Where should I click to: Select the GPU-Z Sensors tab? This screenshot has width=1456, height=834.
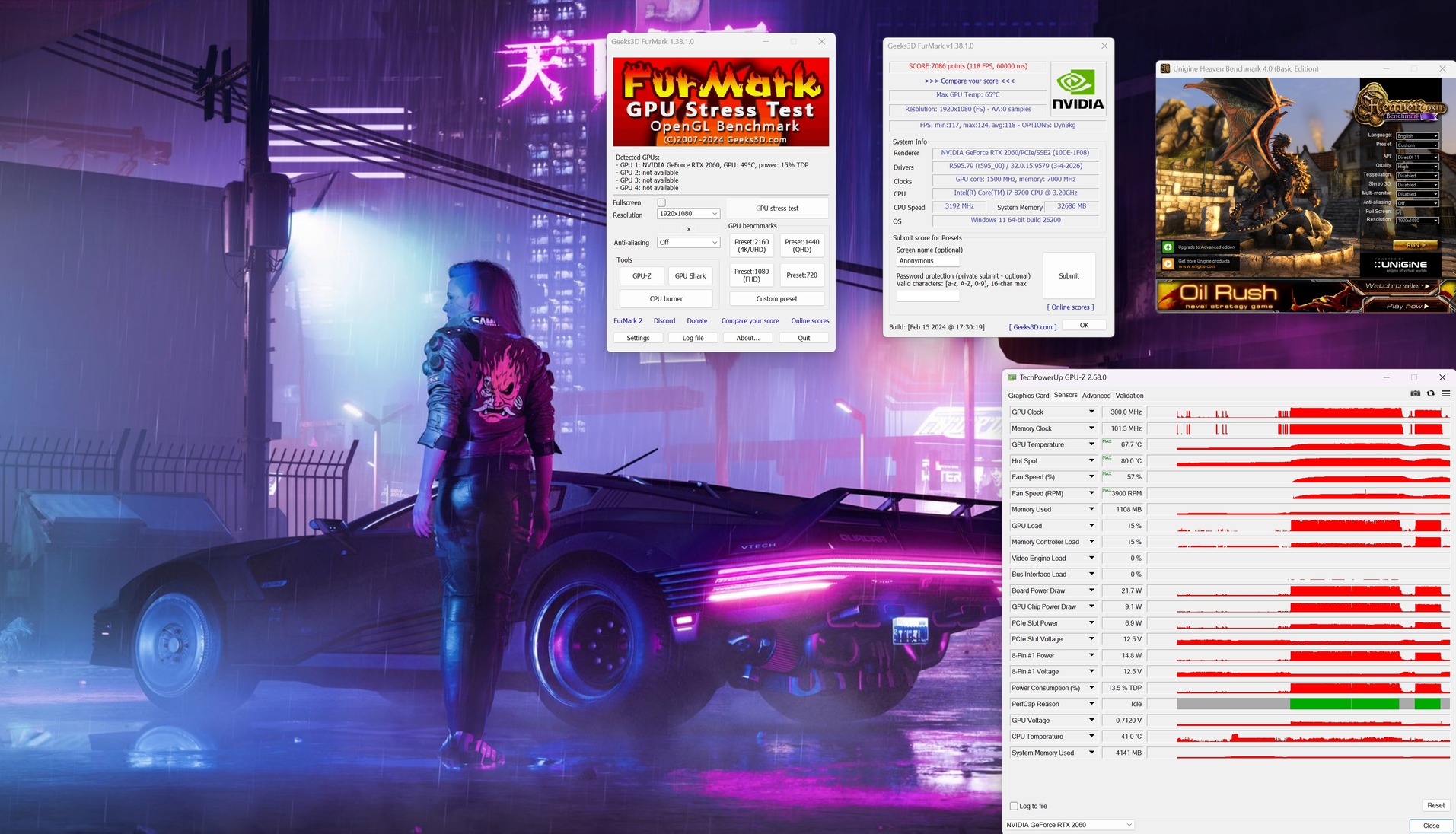1066,396
